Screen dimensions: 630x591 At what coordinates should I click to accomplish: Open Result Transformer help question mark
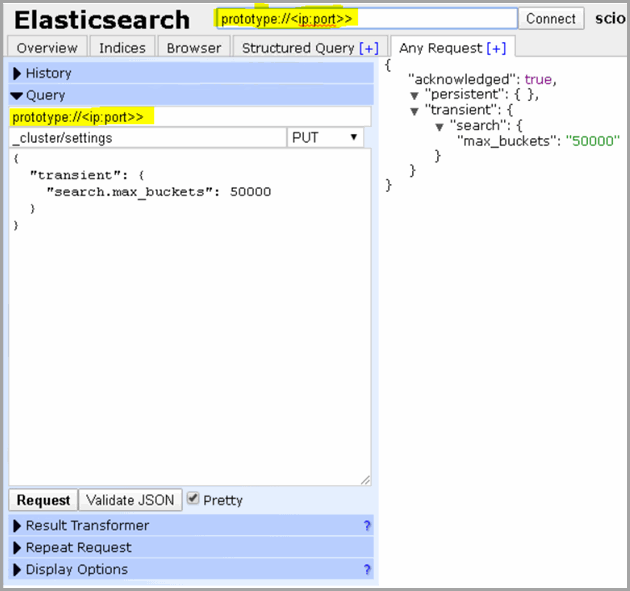click(x=367, y=526)
